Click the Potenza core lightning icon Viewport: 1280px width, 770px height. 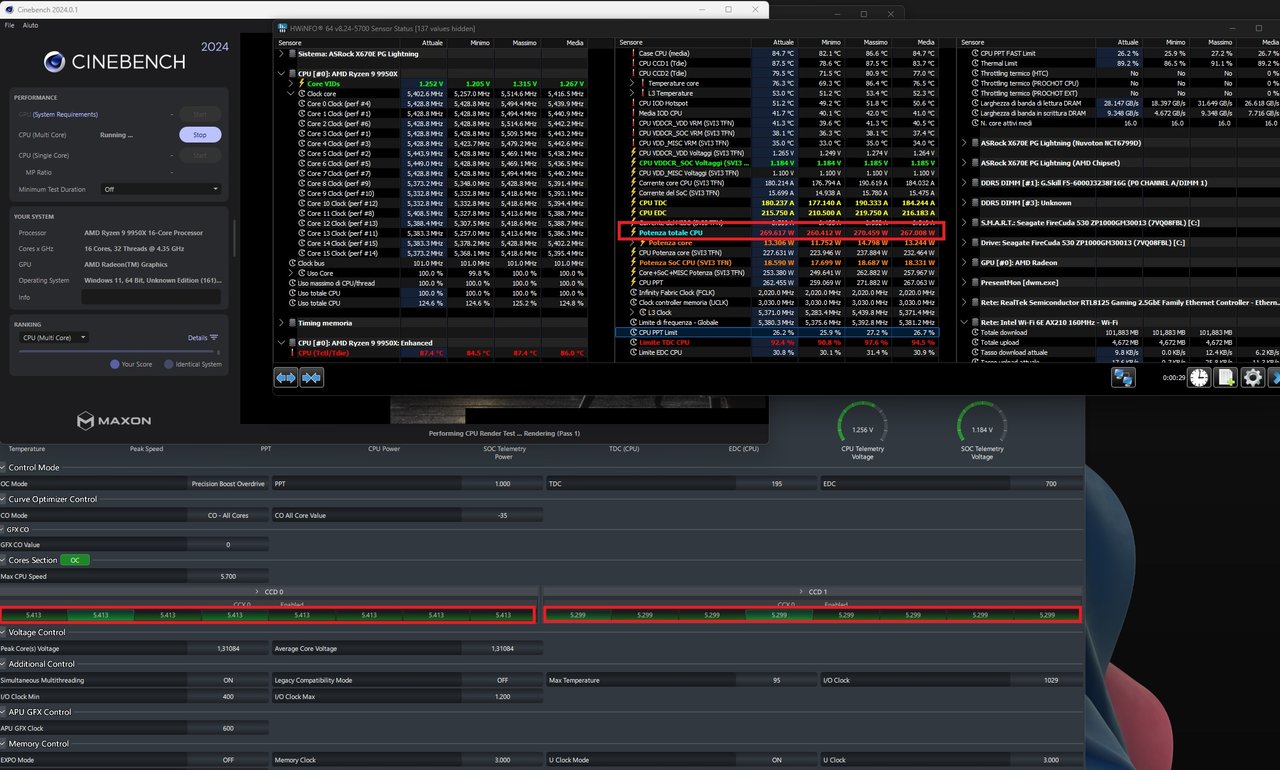643,242
